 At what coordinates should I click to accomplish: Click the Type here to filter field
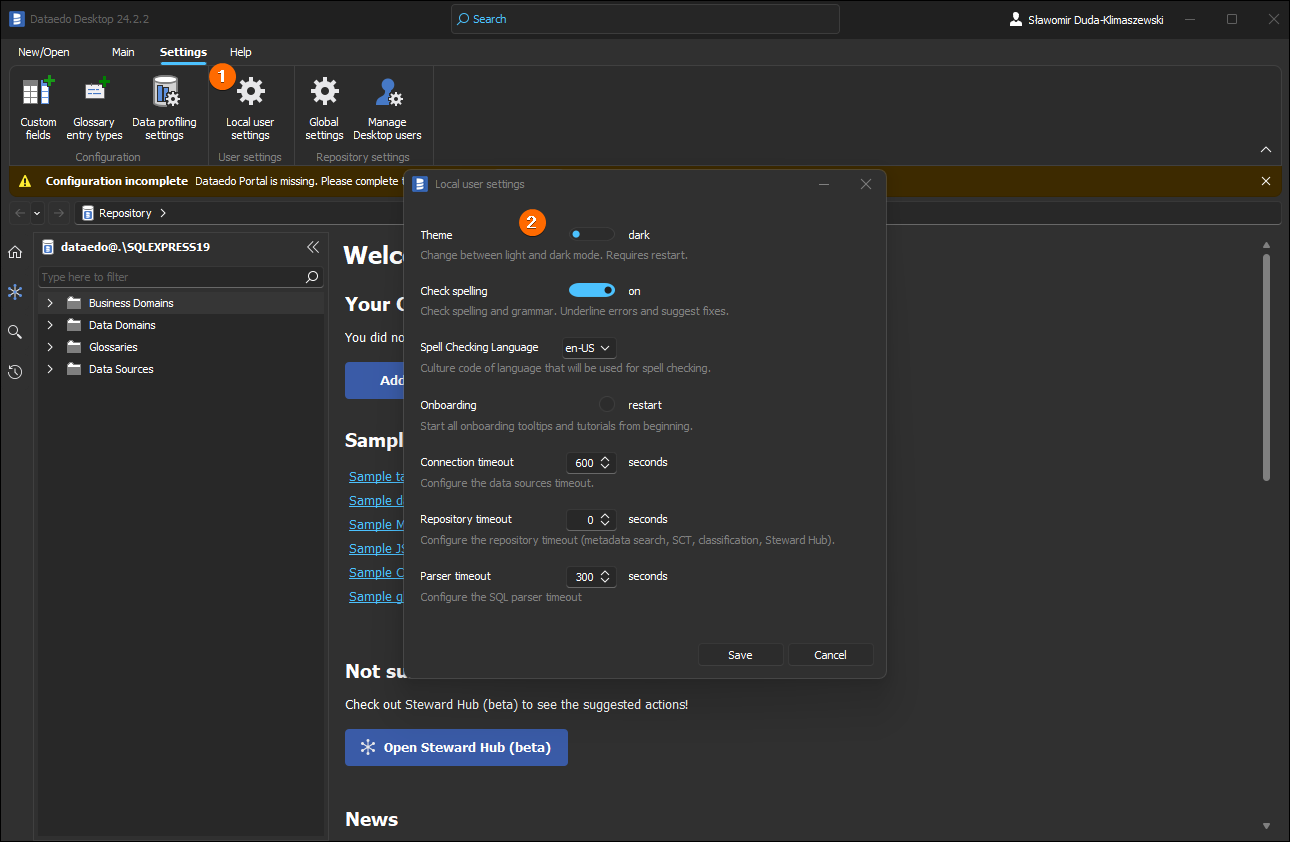pyautogui.click(x=172, y=277)
